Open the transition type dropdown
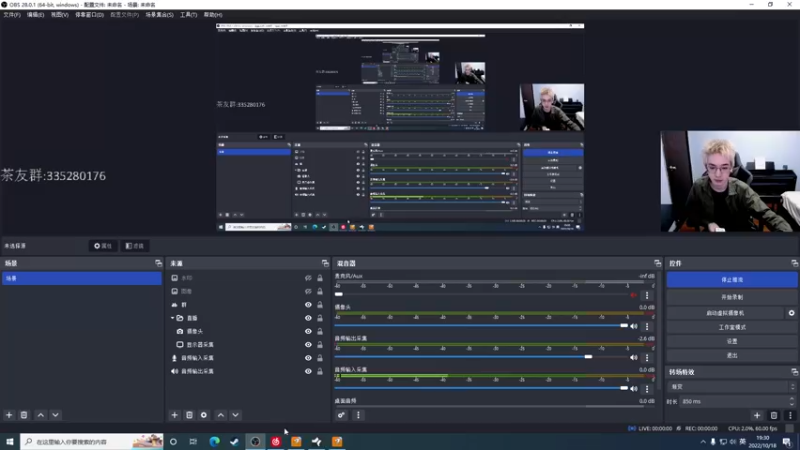 [732, 387]
